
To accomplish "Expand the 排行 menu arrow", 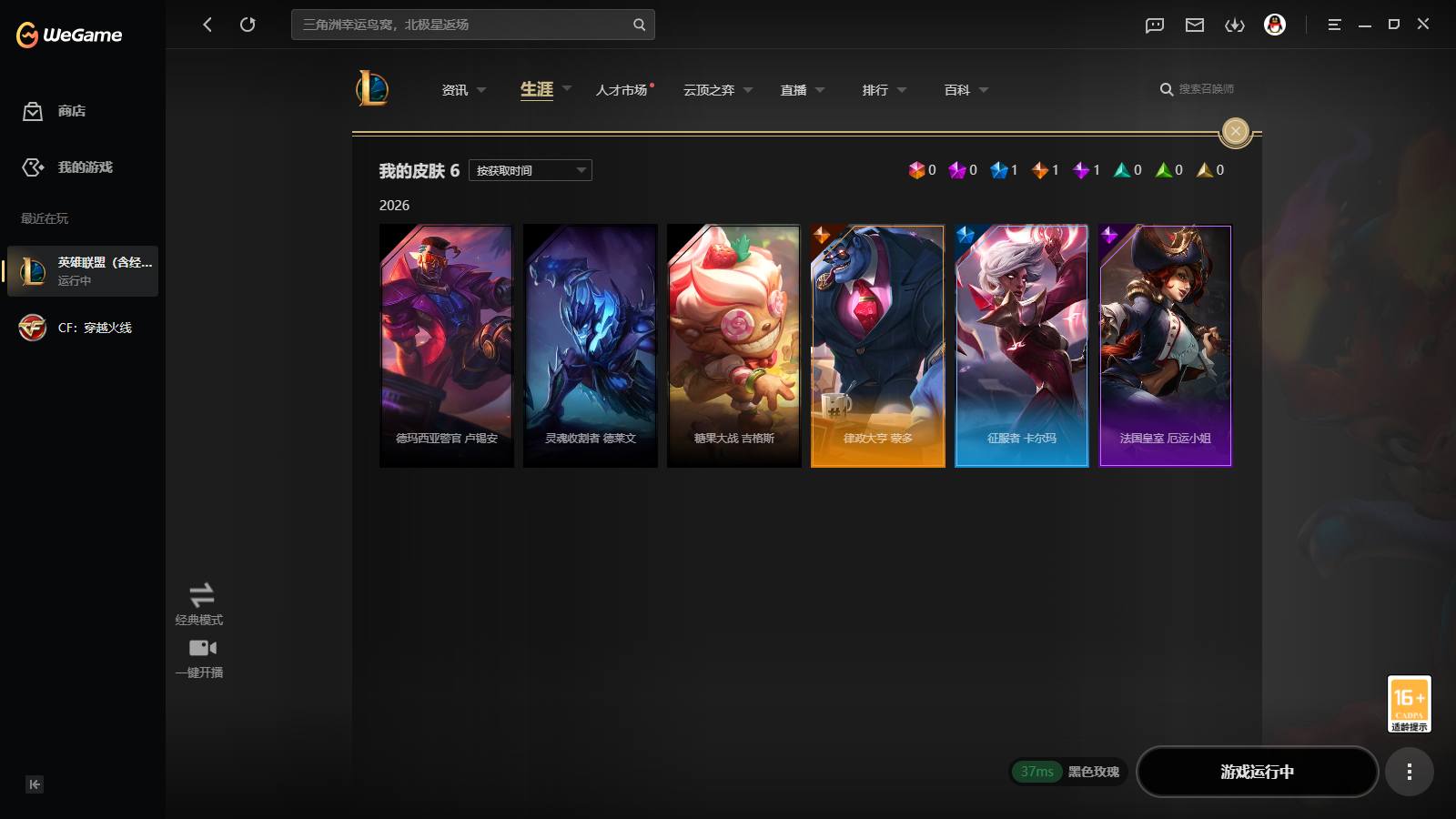I will (902, 90).
